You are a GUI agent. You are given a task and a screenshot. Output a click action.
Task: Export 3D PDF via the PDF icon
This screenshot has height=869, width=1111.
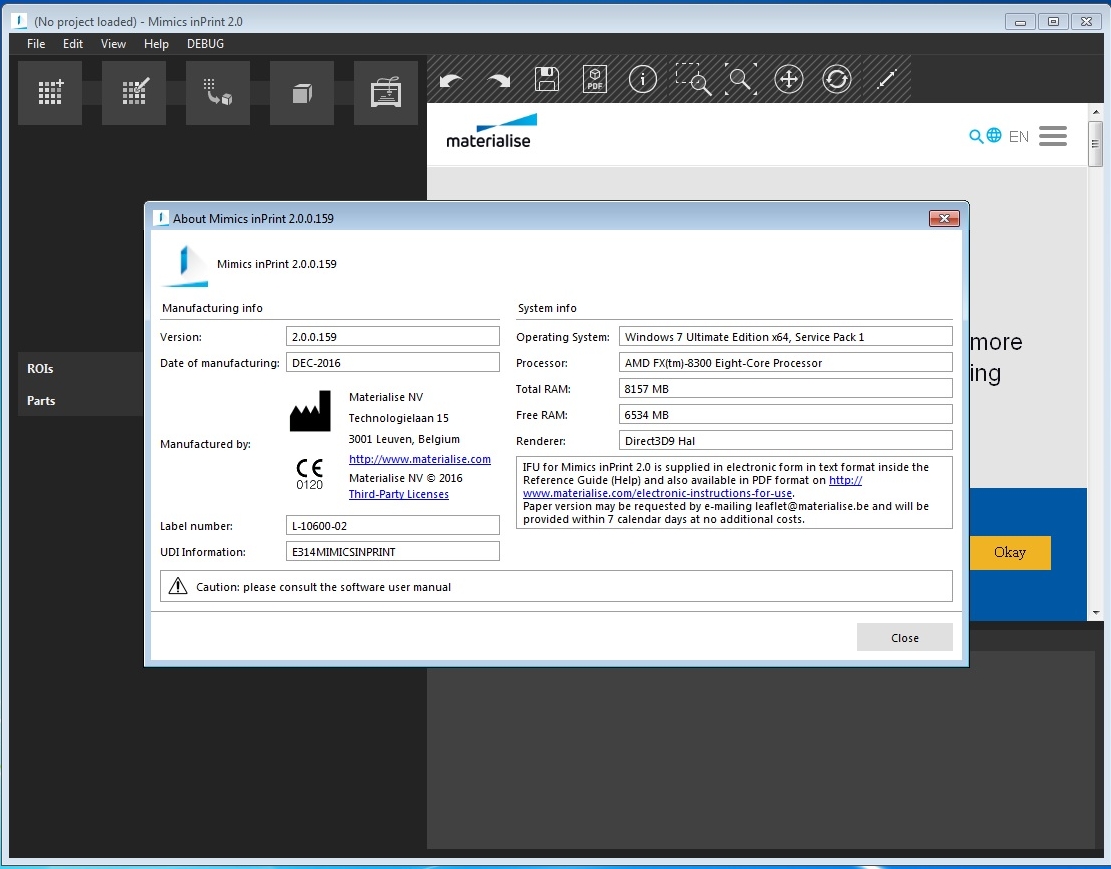click(x=595, y=80)
